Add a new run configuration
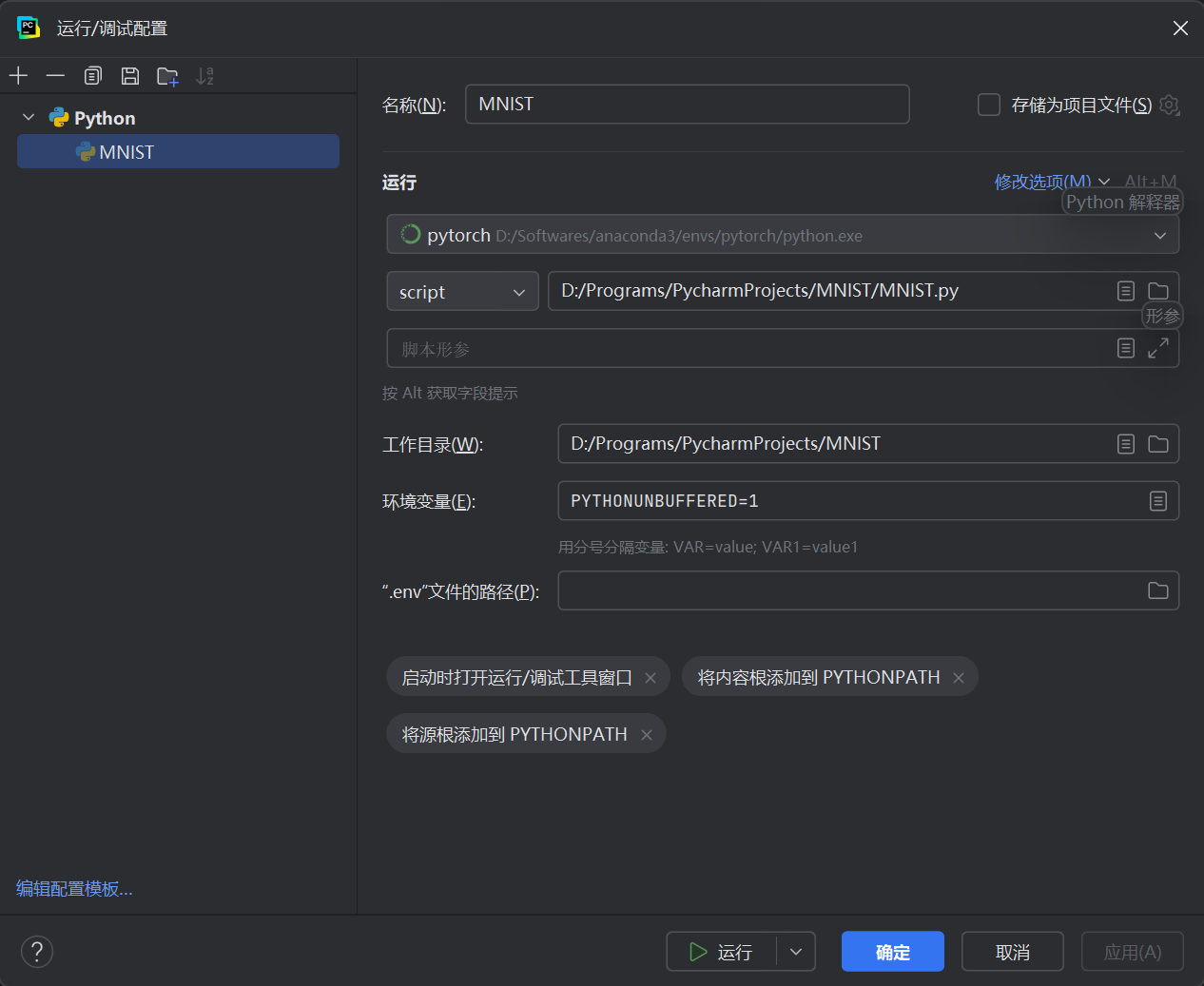Viewport: 1204px width, 986px height. click(18, 75)
